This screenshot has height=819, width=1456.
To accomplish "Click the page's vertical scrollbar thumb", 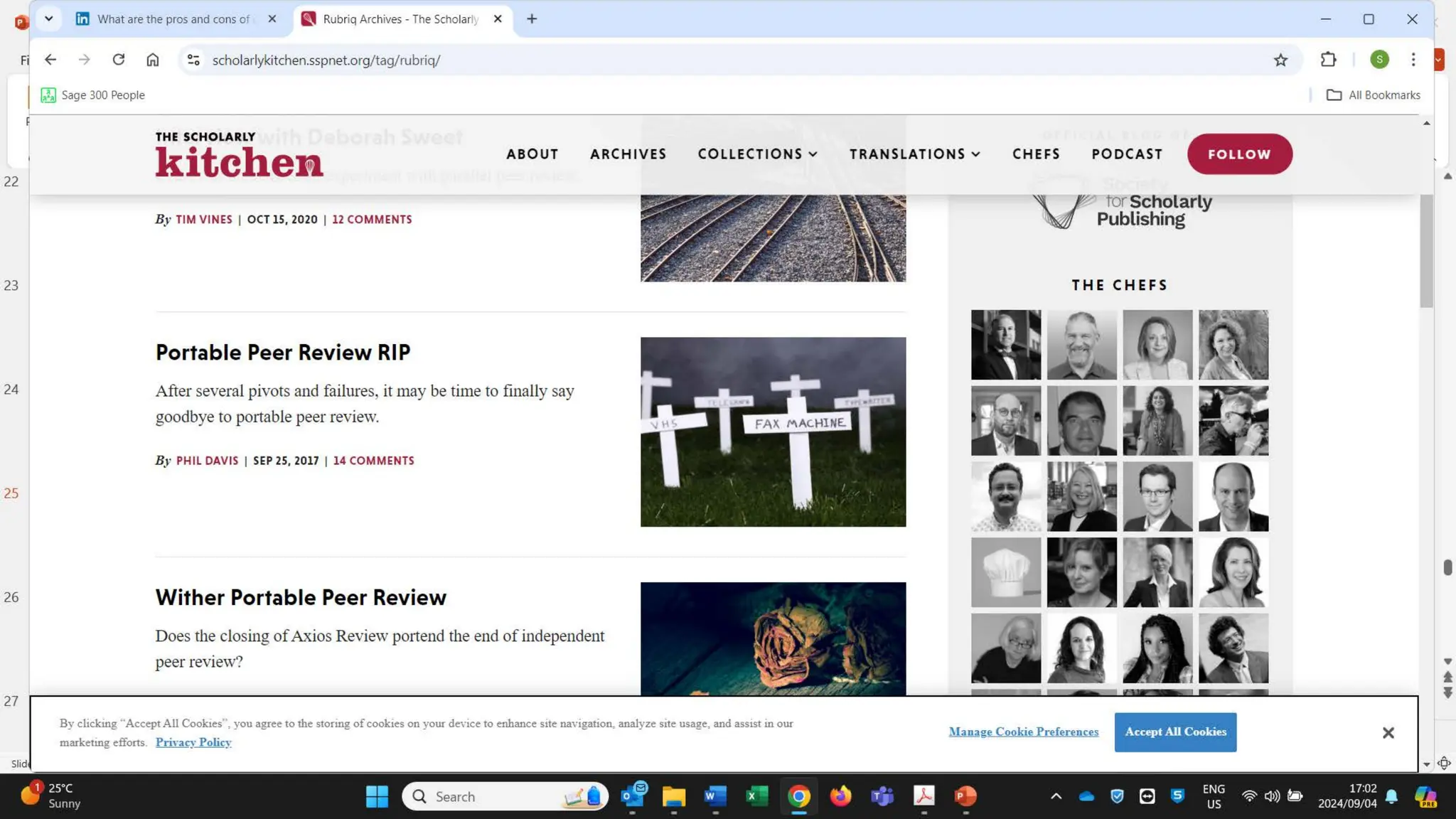I will (x=1426, y=250).
